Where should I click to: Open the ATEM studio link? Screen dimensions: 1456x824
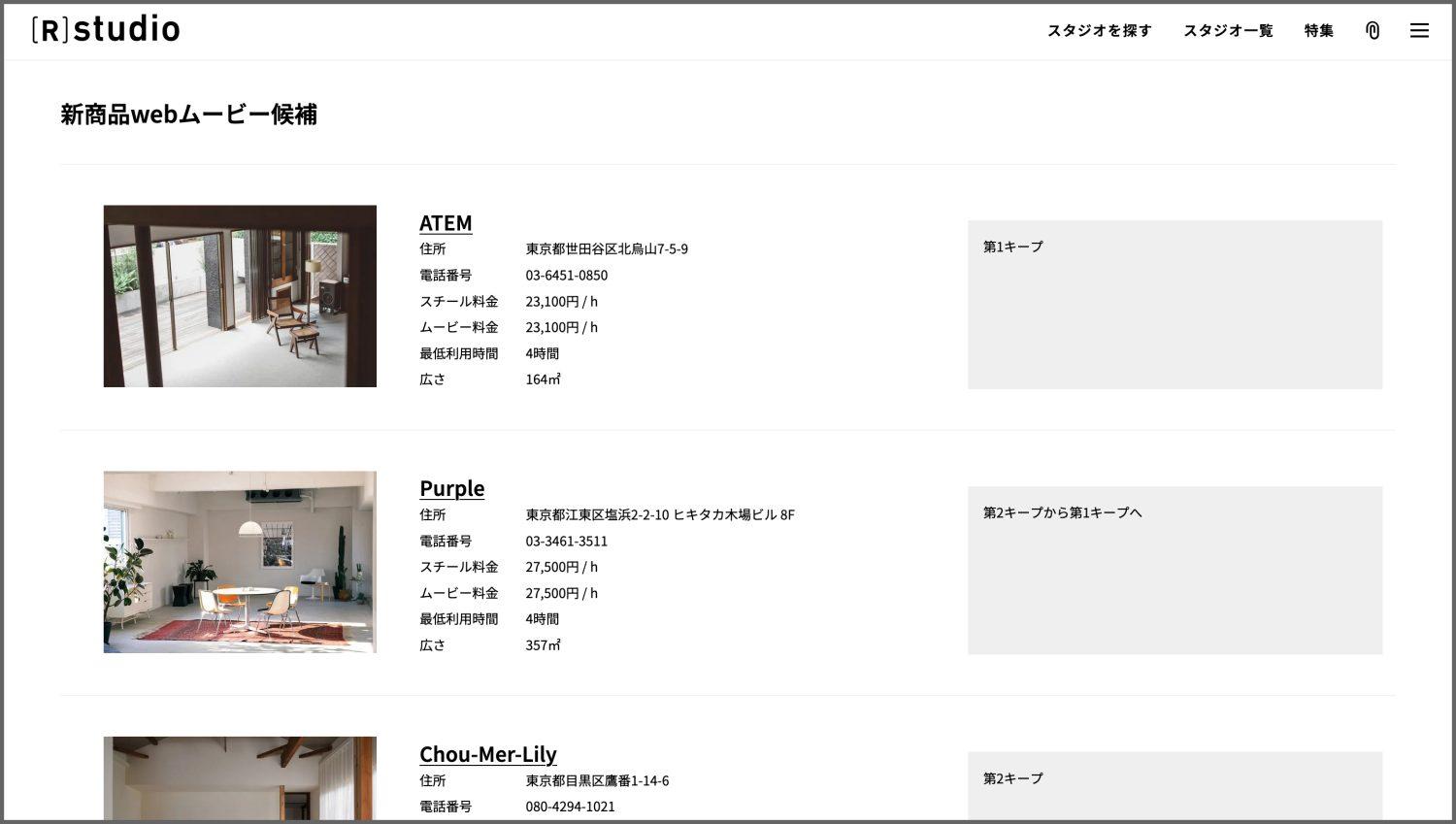(x=446, y=223)
